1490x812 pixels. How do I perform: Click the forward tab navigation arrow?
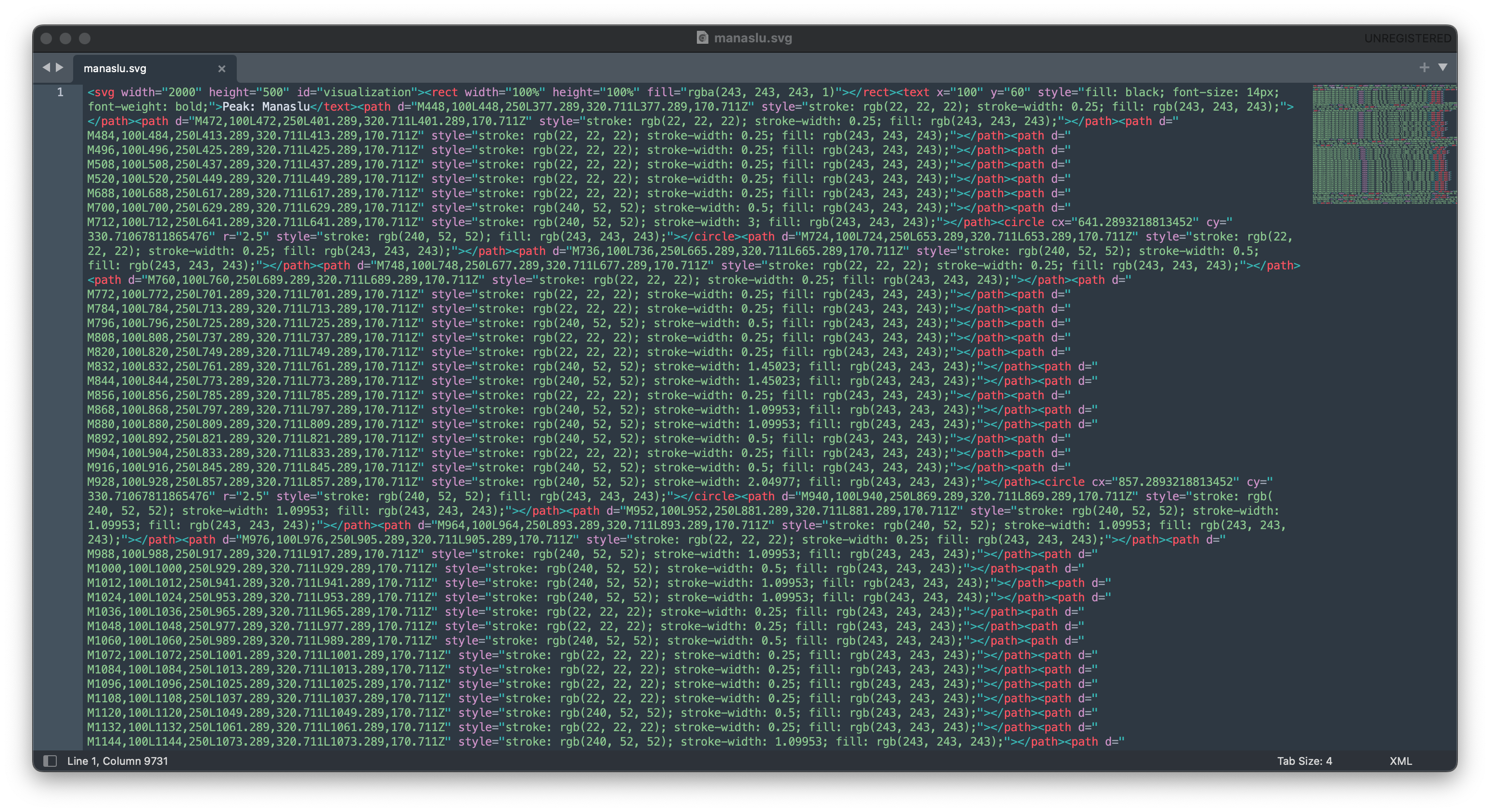pos(60,68)
